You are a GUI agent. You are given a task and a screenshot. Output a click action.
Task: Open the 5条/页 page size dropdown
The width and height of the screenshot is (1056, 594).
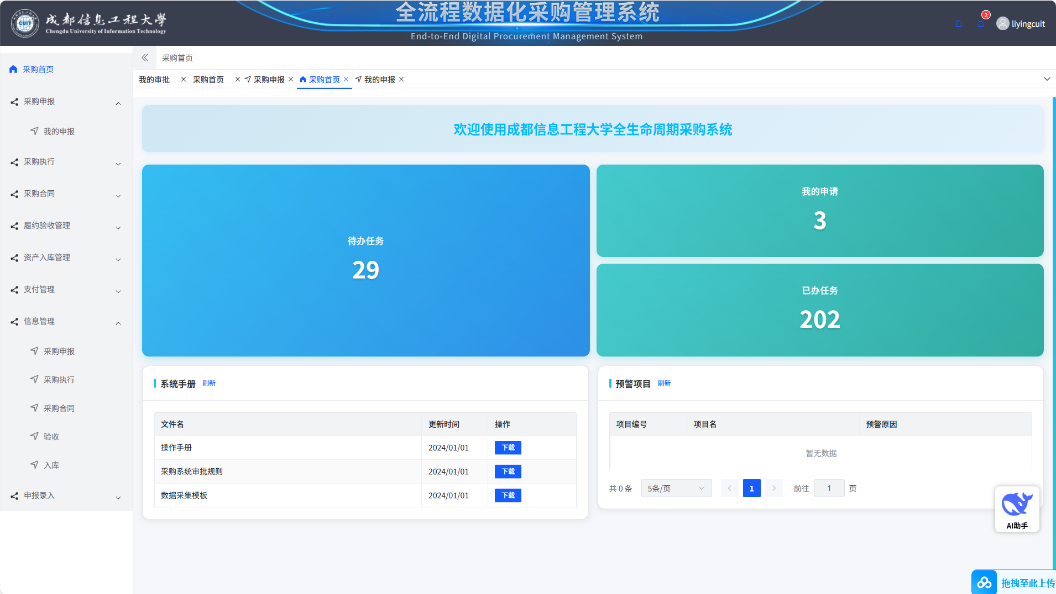pyautogui.click(x=676, y=488)
